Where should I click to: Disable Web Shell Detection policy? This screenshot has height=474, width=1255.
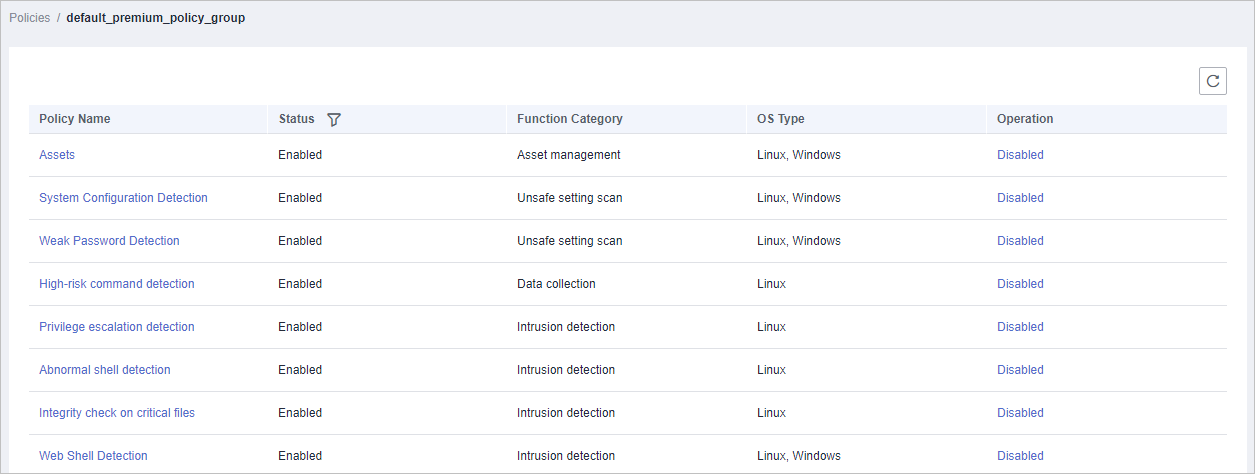point(1020,456)
